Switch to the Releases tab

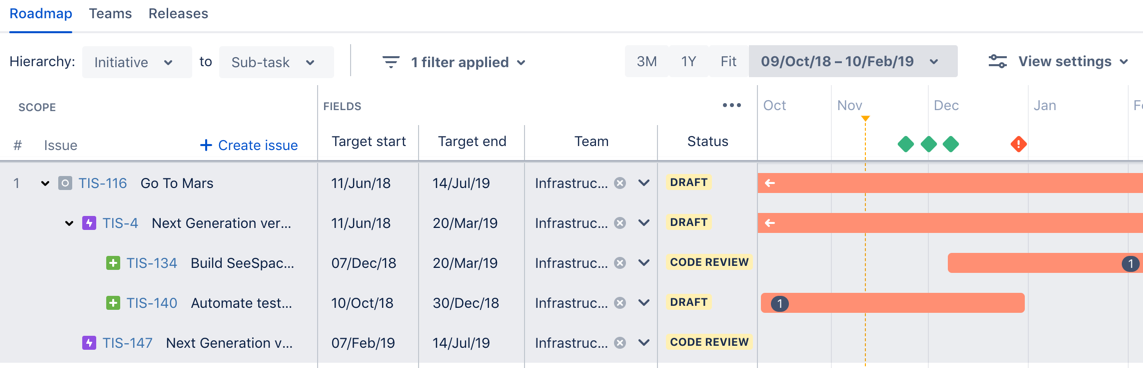pyautogui.click(x=178, y=14)
